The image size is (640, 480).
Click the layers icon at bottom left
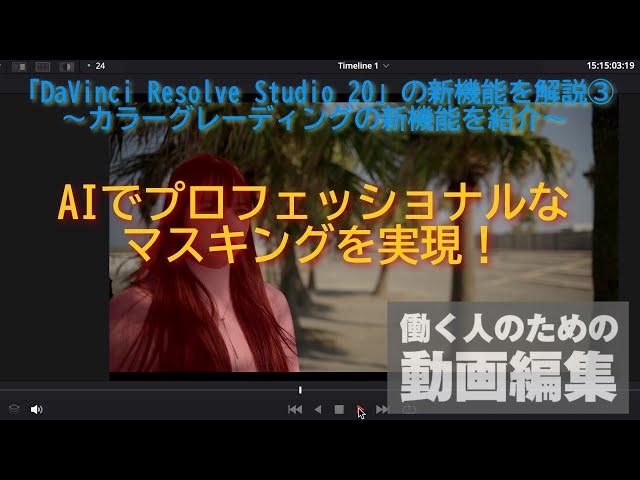[14, 409]
